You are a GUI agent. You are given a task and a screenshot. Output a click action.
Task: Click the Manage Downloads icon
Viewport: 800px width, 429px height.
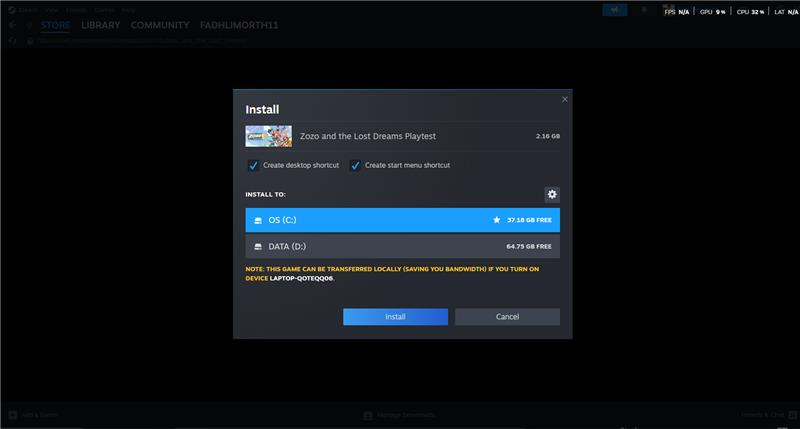click(x=368, y=414)
